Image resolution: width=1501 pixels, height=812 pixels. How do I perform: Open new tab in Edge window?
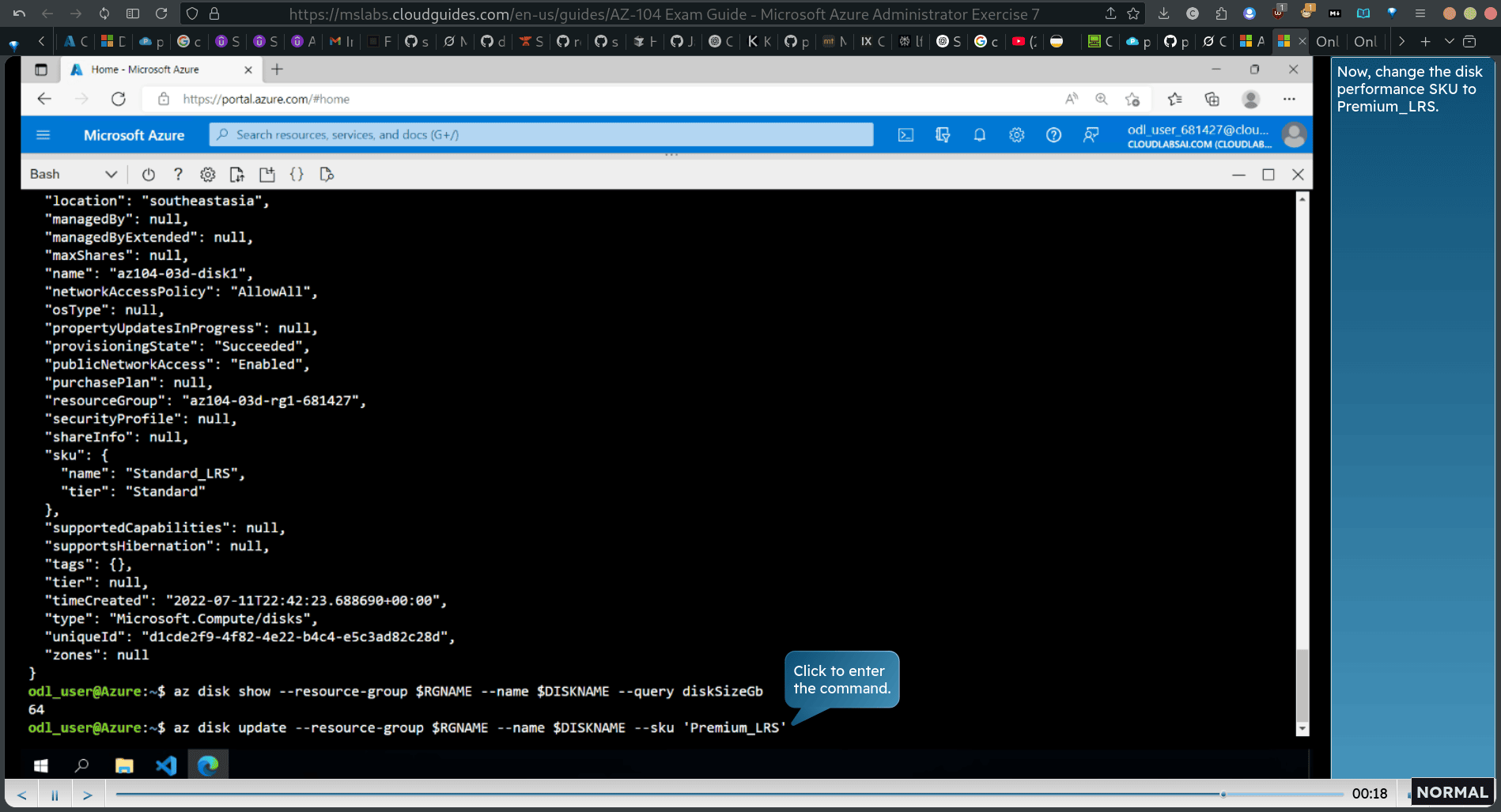[277, 70]
